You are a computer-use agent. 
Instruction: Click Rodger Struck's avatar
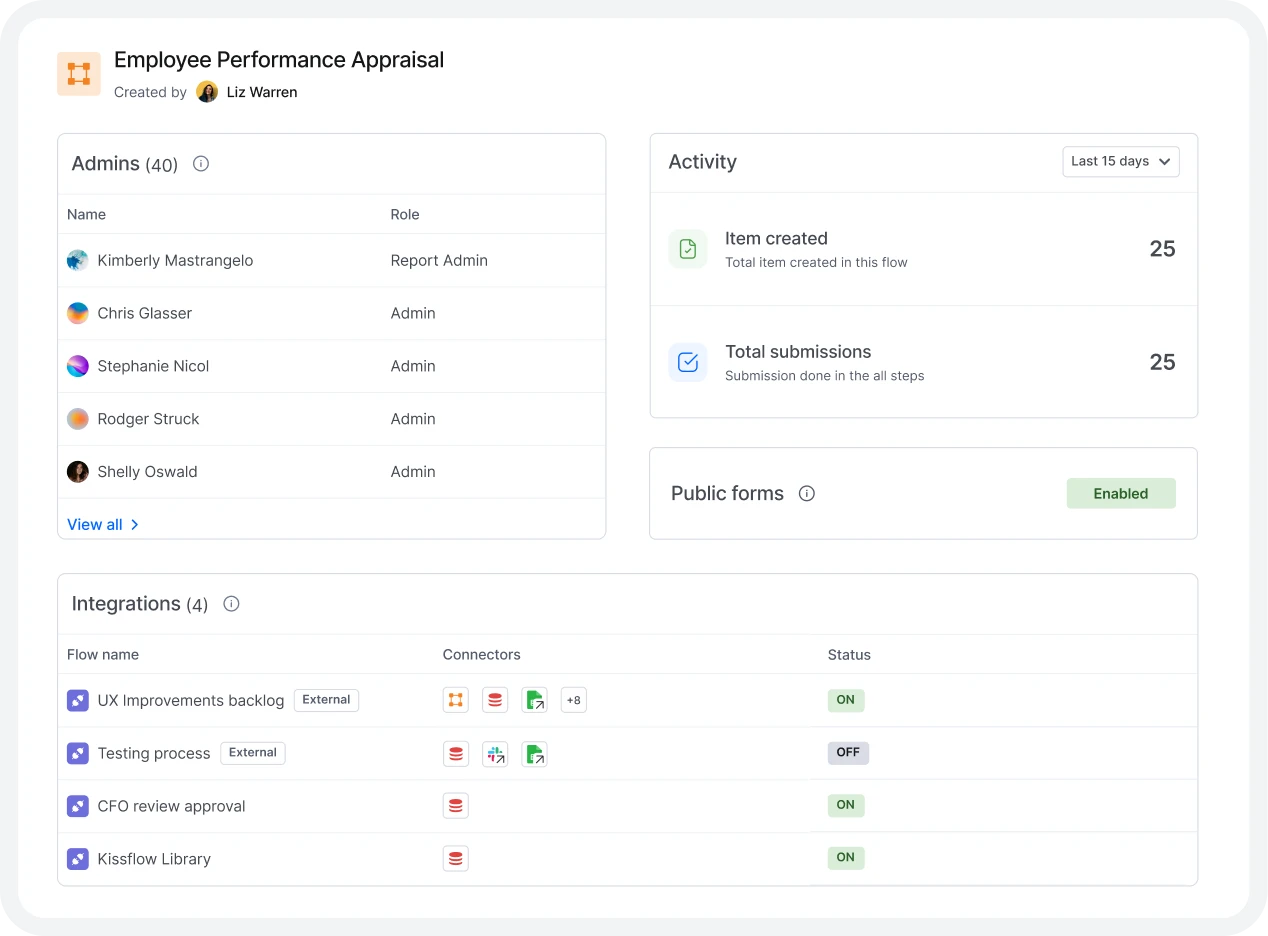[x=78, y=419]
